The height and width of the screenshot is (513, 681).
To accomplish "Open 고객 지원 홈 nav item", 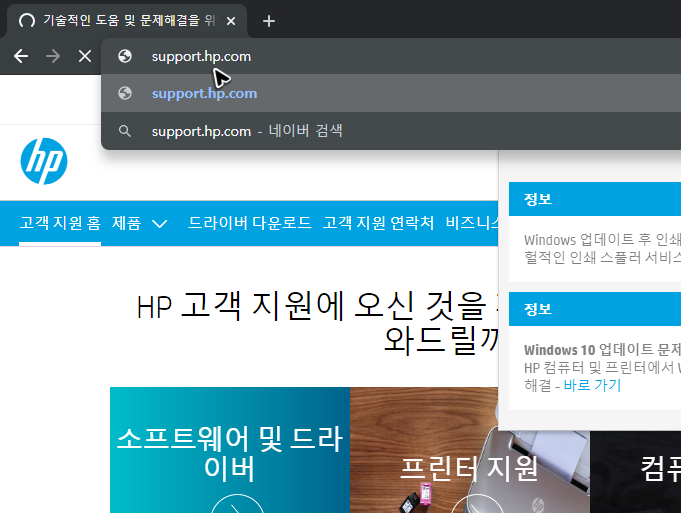I will pos(60,223).
